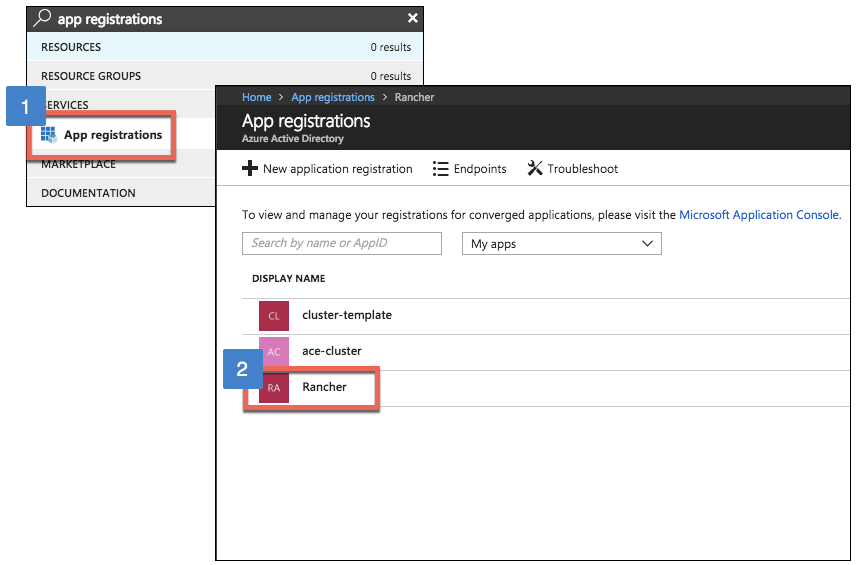Open the Microsoft Application Console link

pyautogui.click(x=759, y=215)
